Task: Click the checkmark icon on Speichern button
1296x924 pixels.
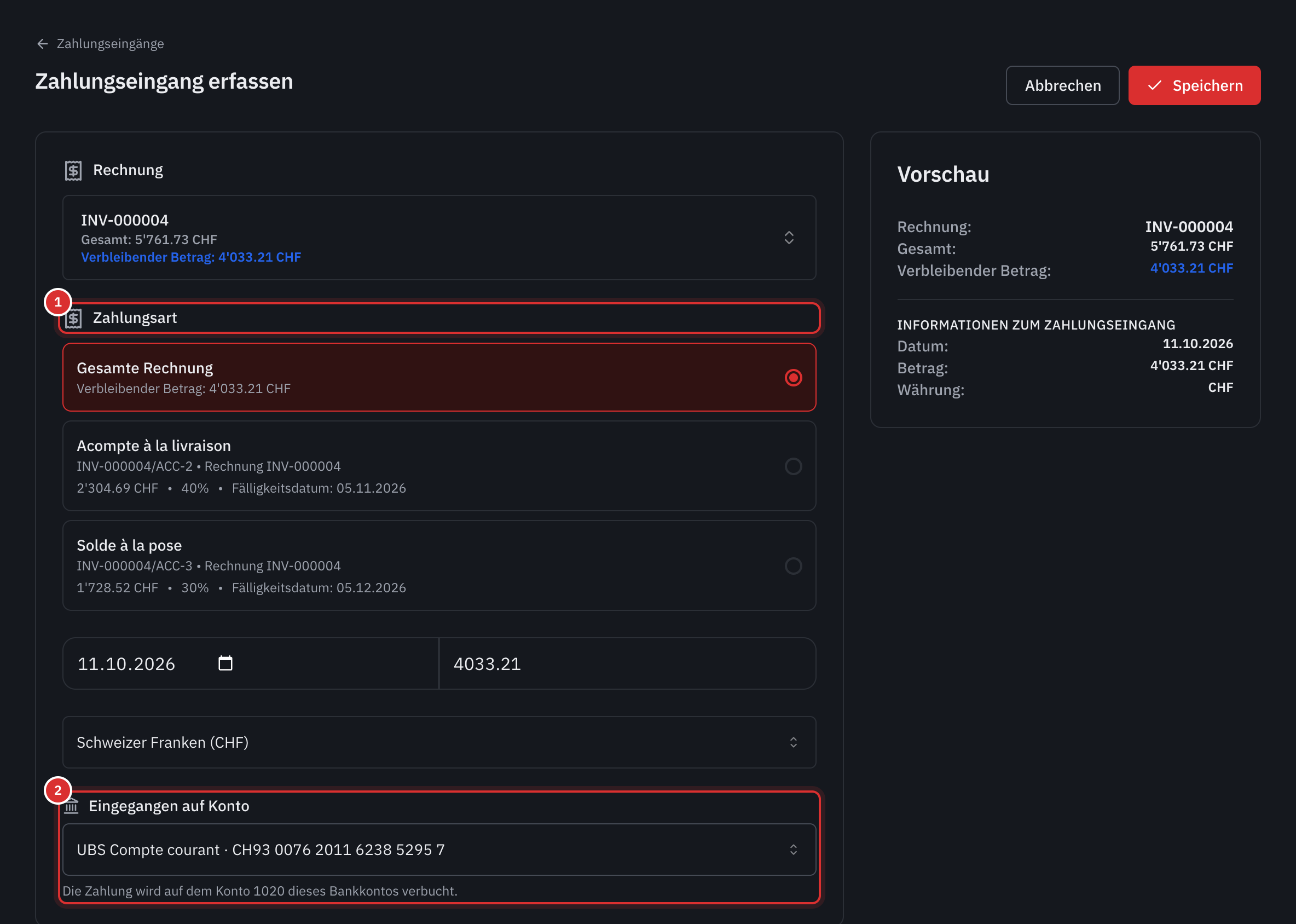Action: coord(1154,85)
